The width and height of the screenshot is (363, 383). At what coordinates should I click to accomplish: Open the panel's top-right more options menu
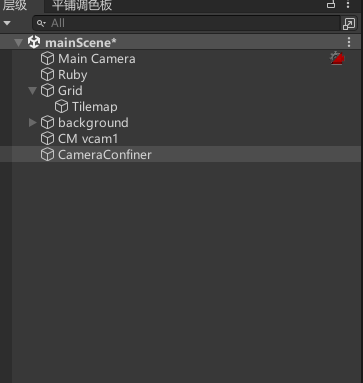click(x=348, y=4)
